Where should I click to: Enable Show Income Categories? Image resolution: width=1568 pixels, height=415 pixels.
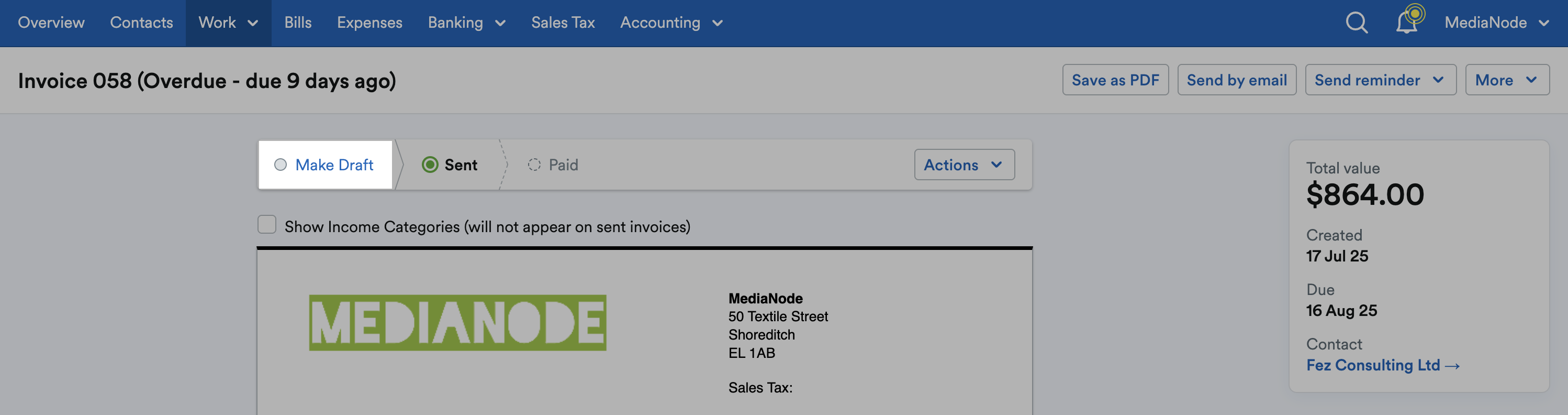pyautogui.click(x=266, y=225)
